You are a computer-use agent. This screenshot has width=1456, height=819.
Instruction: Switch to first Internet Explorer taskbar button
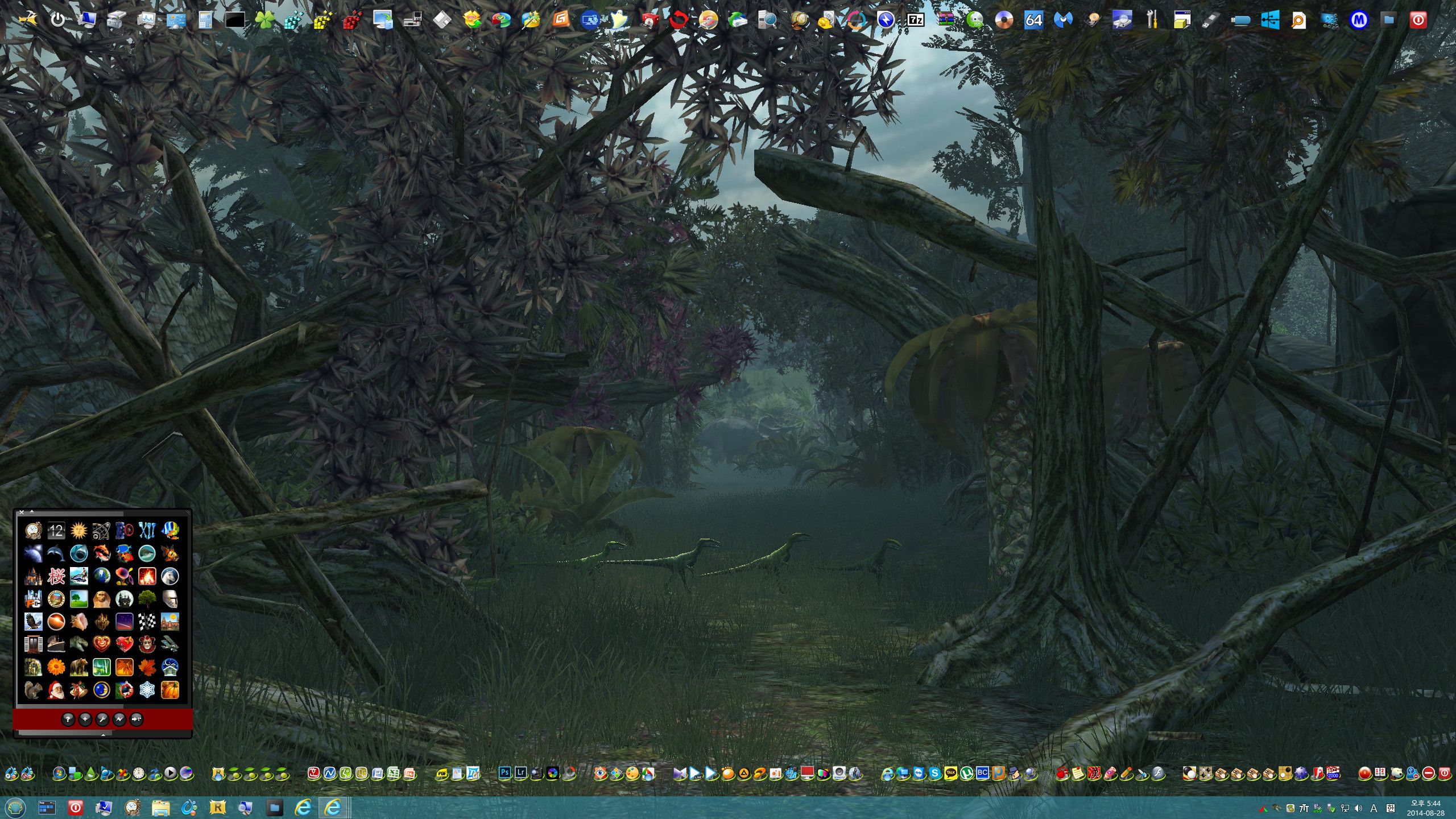(304, 808)
